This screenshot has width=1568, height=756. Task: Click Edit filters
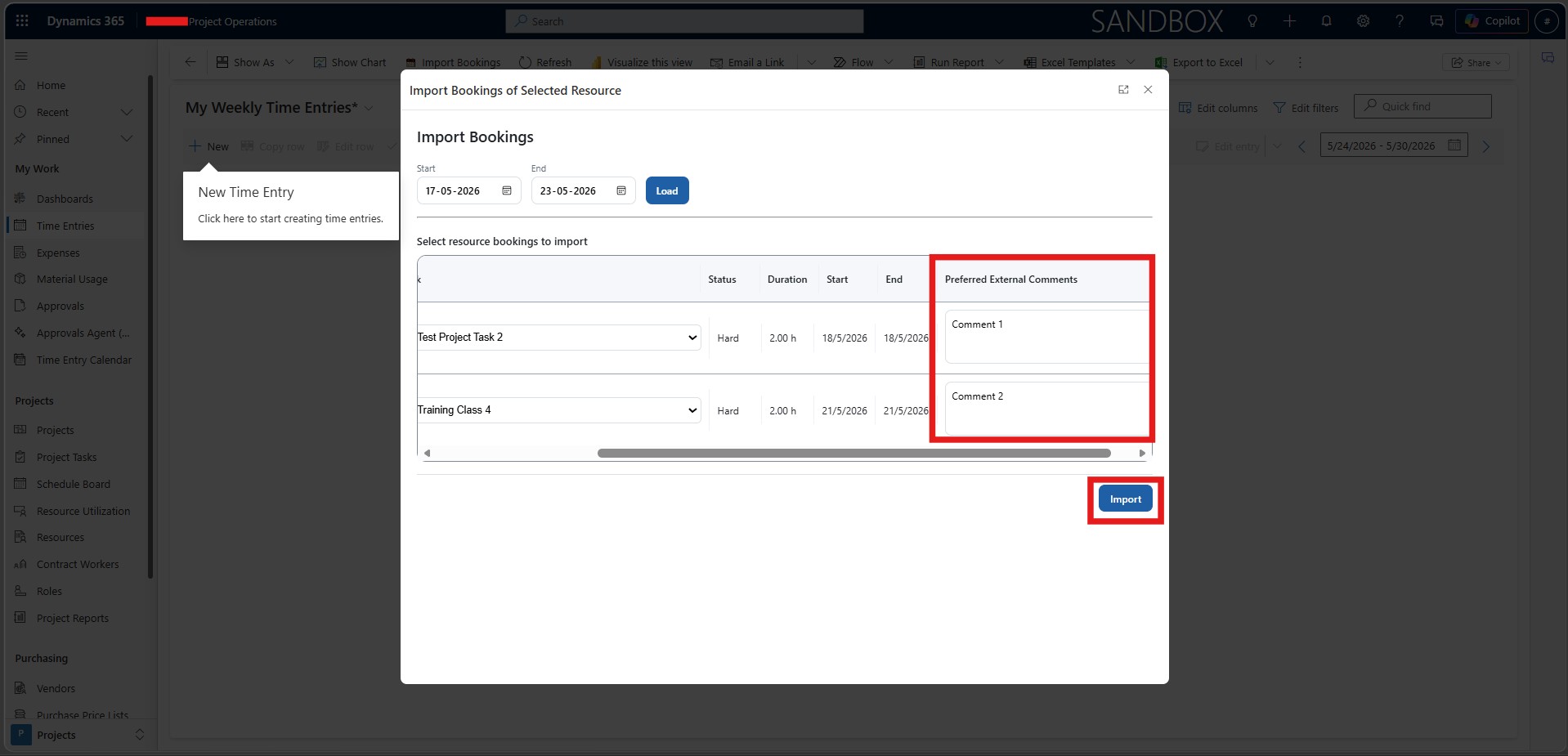click(1306, 108)
